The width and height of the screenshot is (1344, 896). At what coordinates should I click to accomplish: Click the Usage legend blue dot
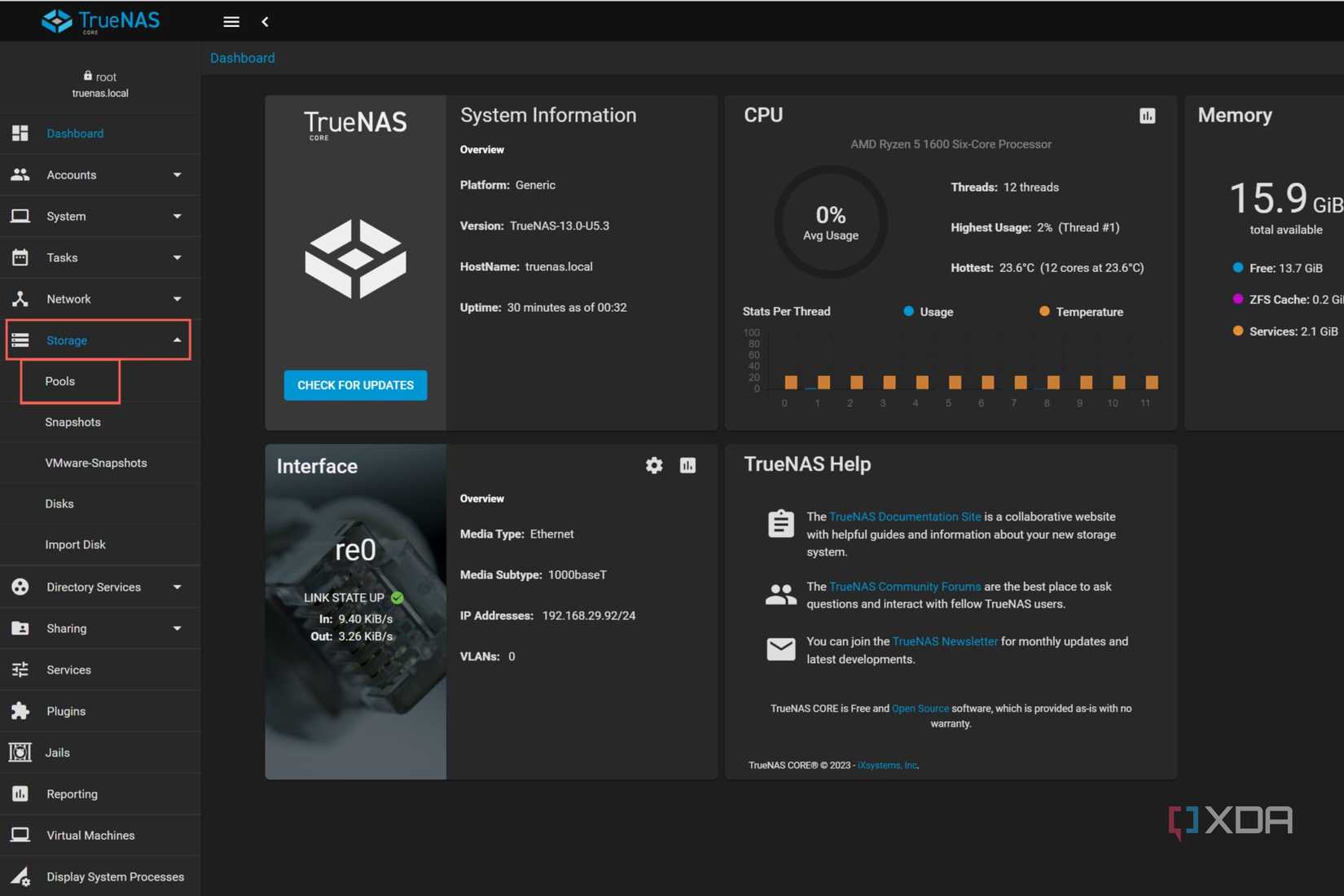(x=908, y=311)
